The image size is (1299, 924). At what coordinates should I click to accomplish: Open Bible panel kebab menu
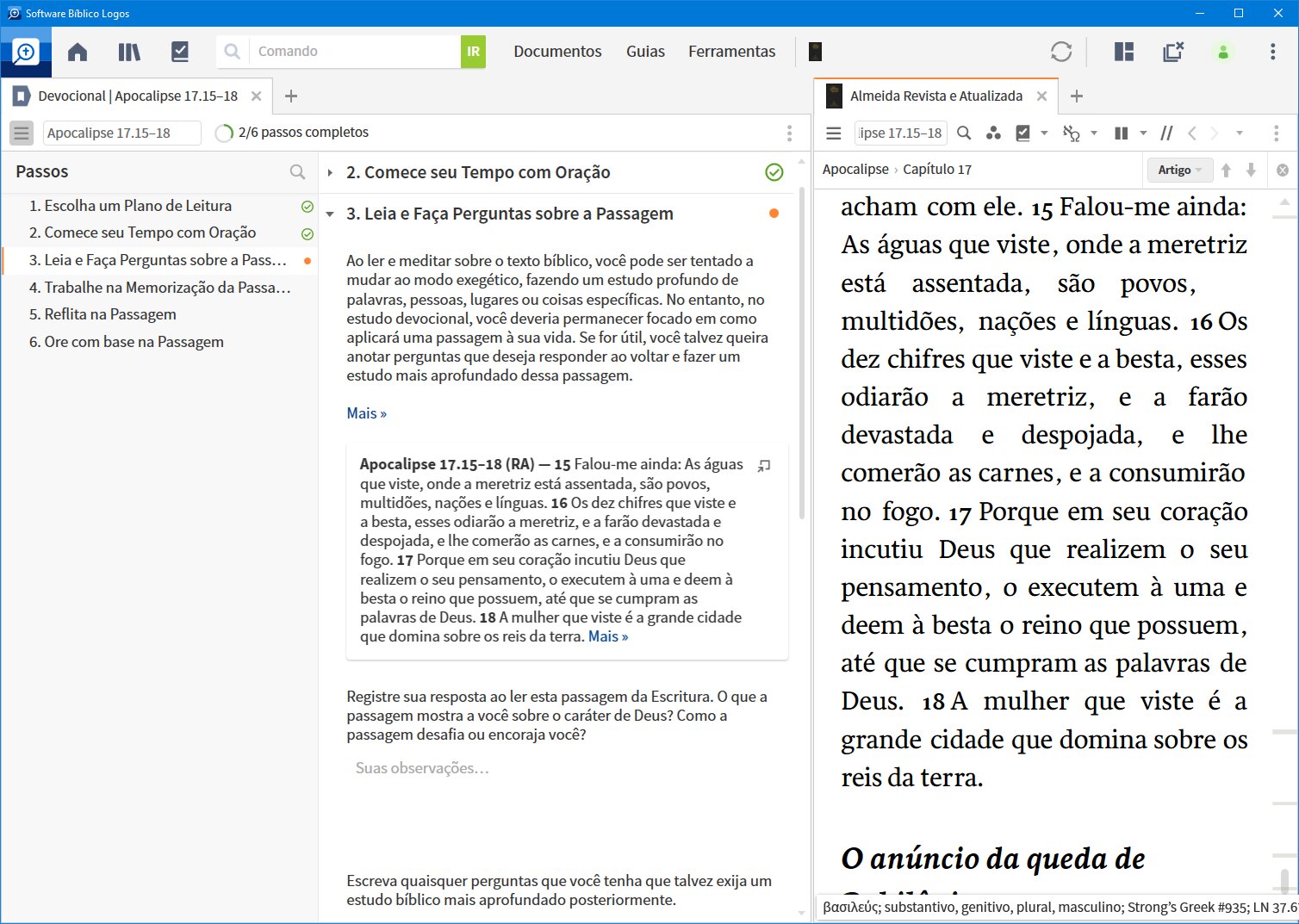[x=1276, y=133]
